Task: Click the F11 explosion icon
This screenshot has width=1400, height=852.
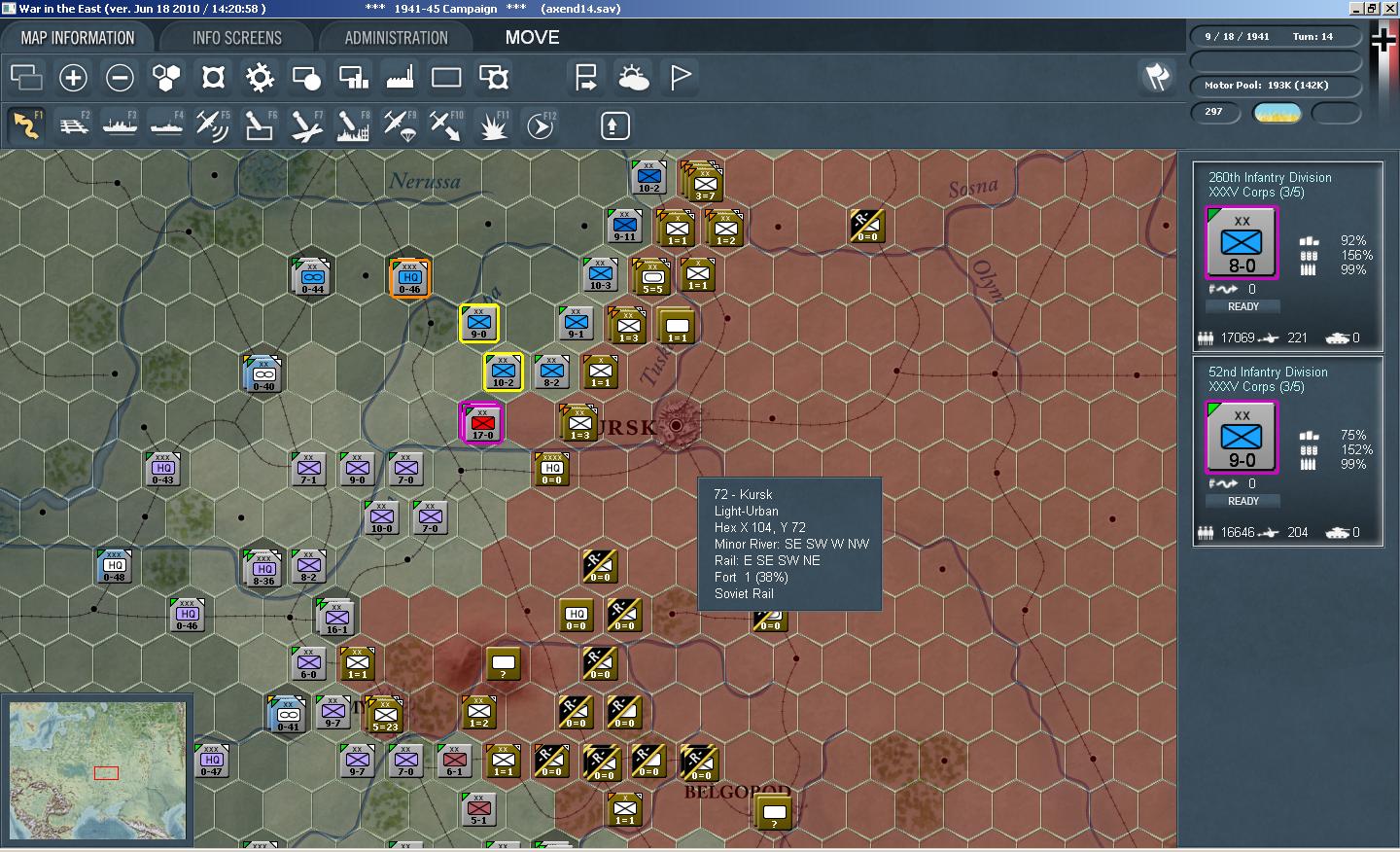Action: pos(493,125)
